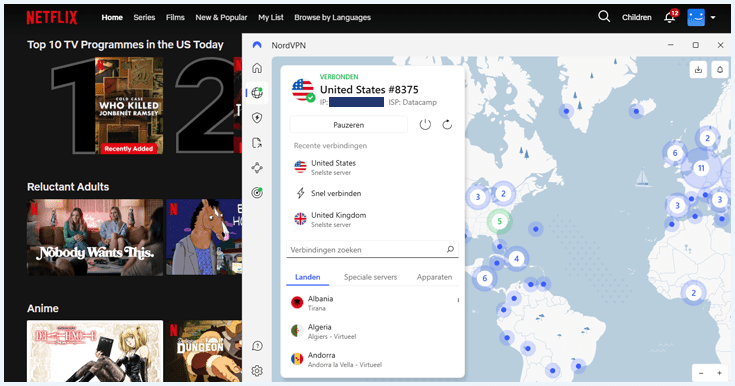Viewport: 735px width, 386px height.
Task: Open the Netflix Series menu item
Action: [144, 17]
